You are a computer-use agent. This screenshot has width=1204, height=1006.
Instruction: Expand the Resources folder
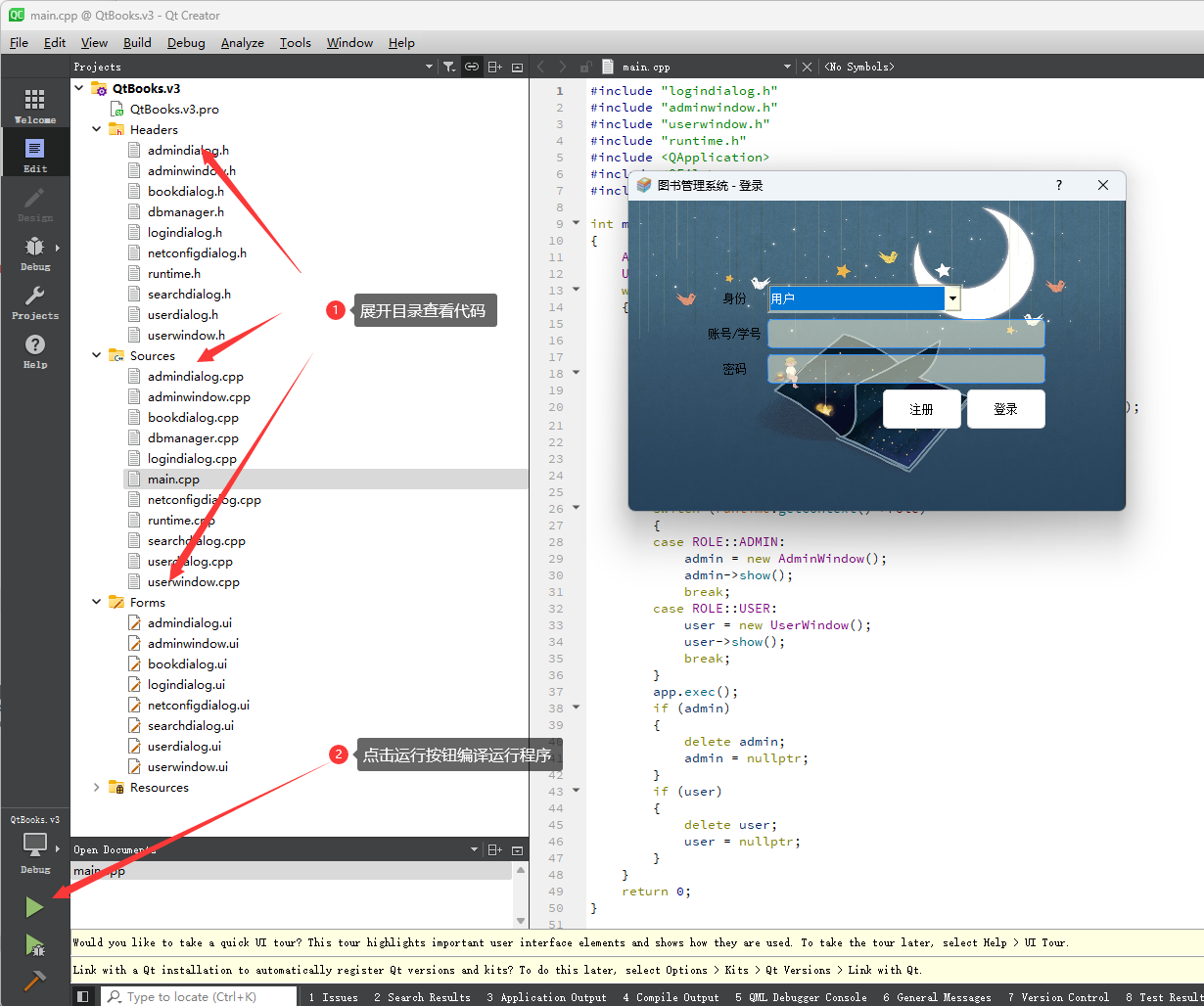coord(96,787)
